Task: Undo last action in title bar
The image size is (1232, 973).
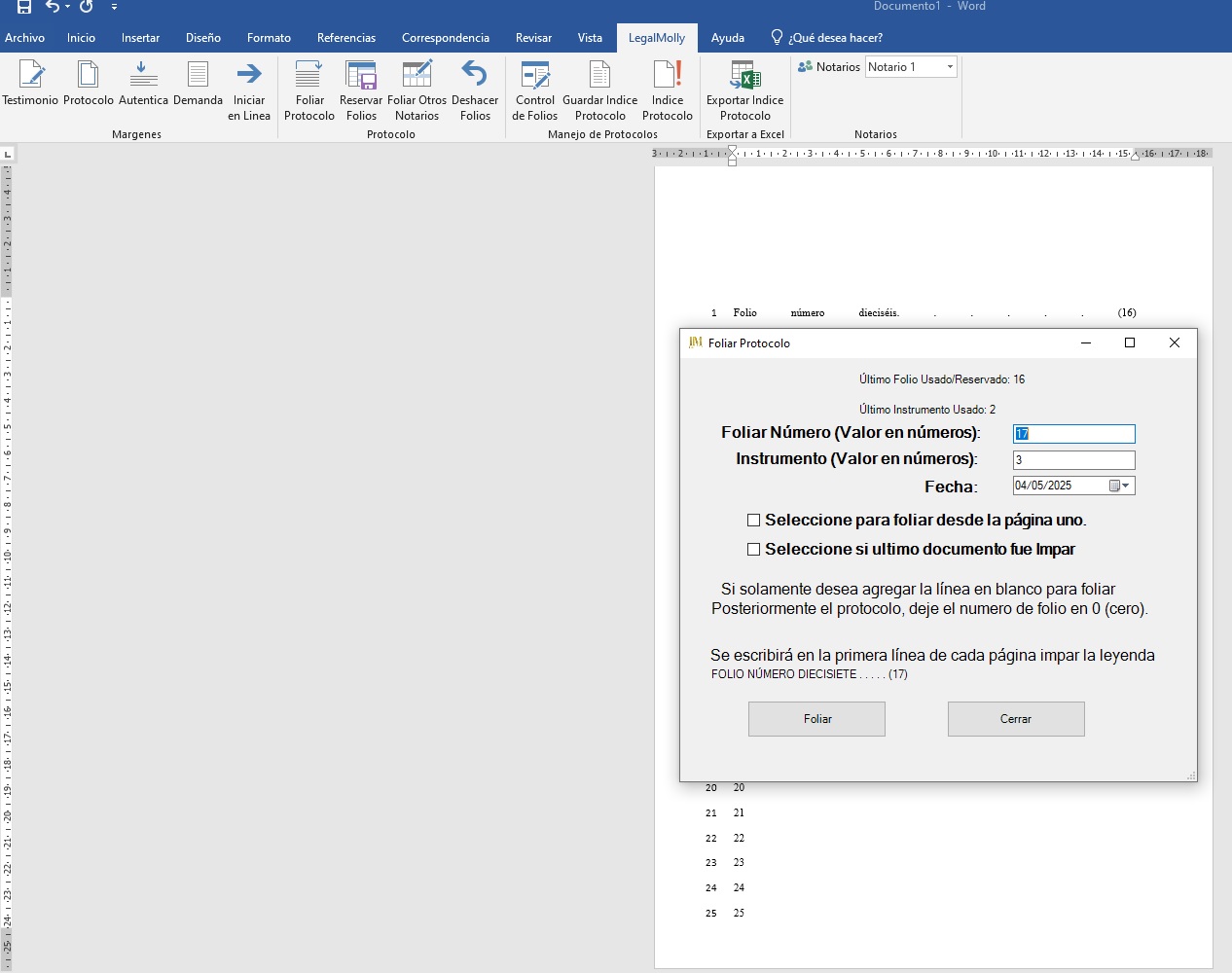Action: coord(53,6)
